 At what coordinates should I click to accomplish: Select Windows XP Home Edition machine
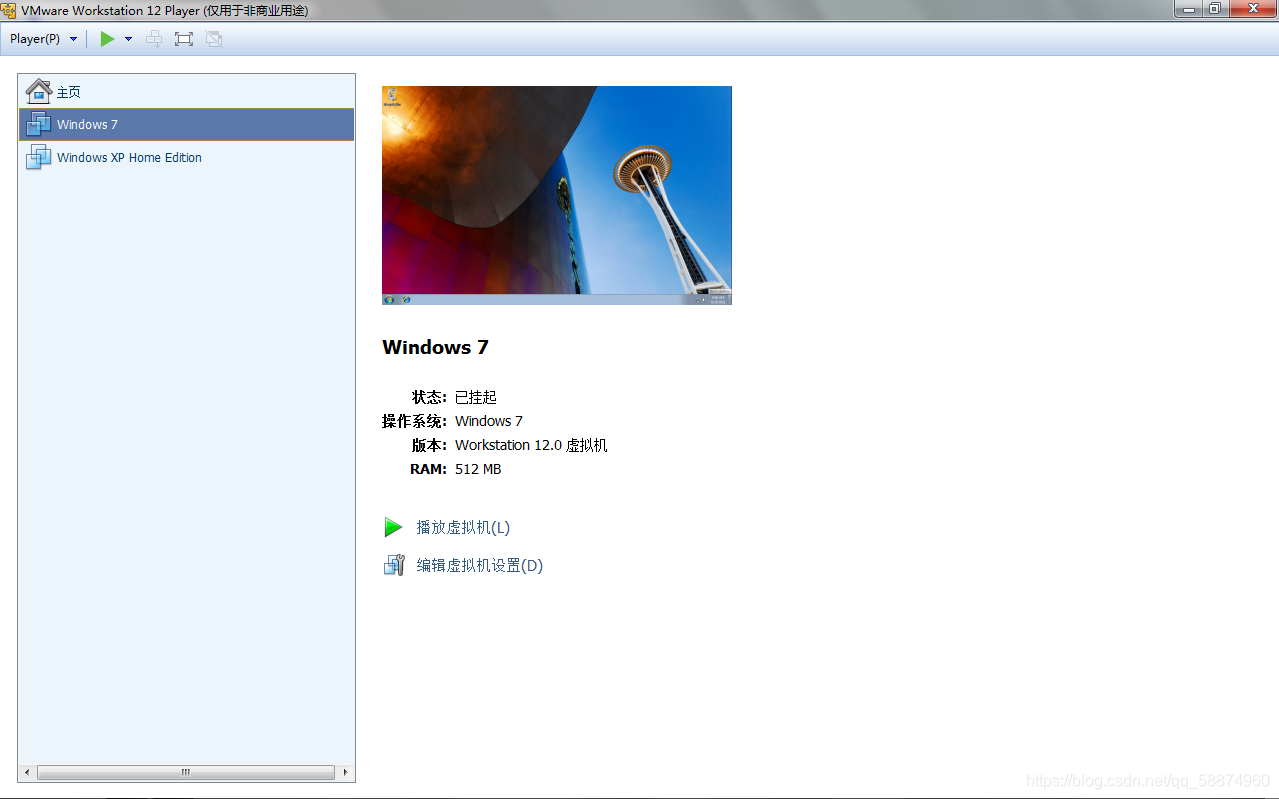click(x=186, y=158)
